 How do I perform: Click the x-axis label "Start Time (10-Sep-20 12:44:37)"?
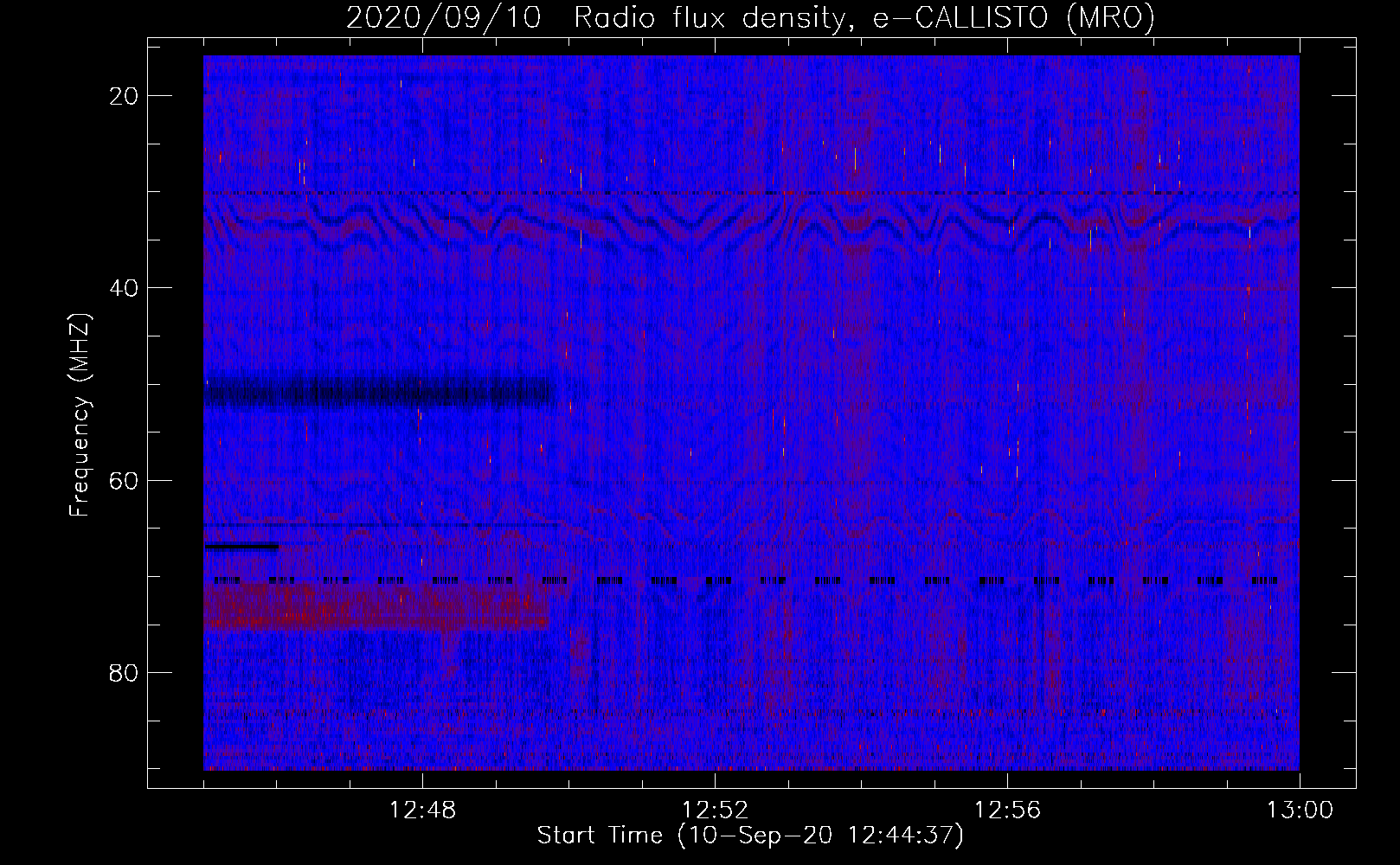(750, 836)
